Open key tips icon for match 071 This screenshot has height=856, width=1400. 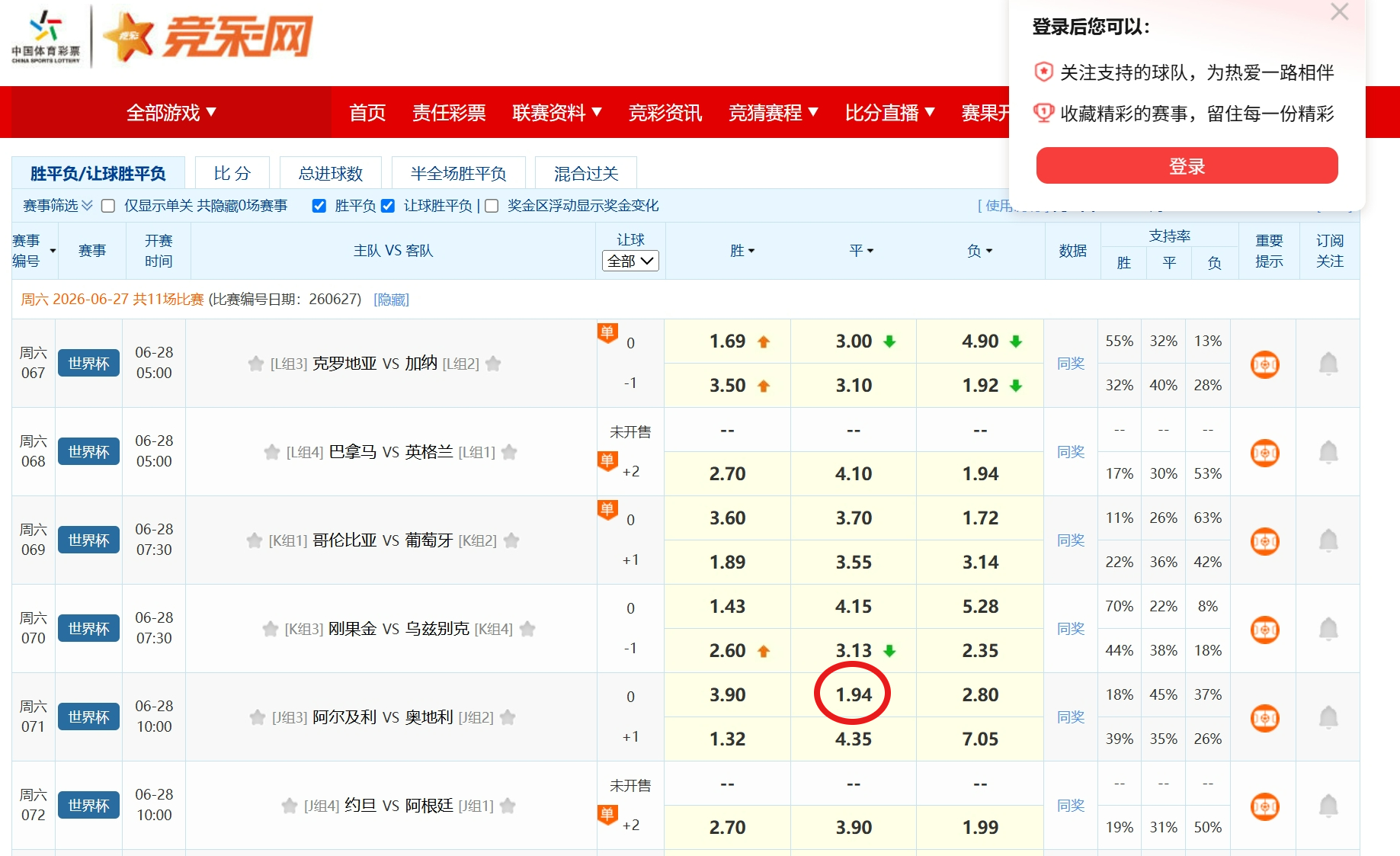(1265, 718)
